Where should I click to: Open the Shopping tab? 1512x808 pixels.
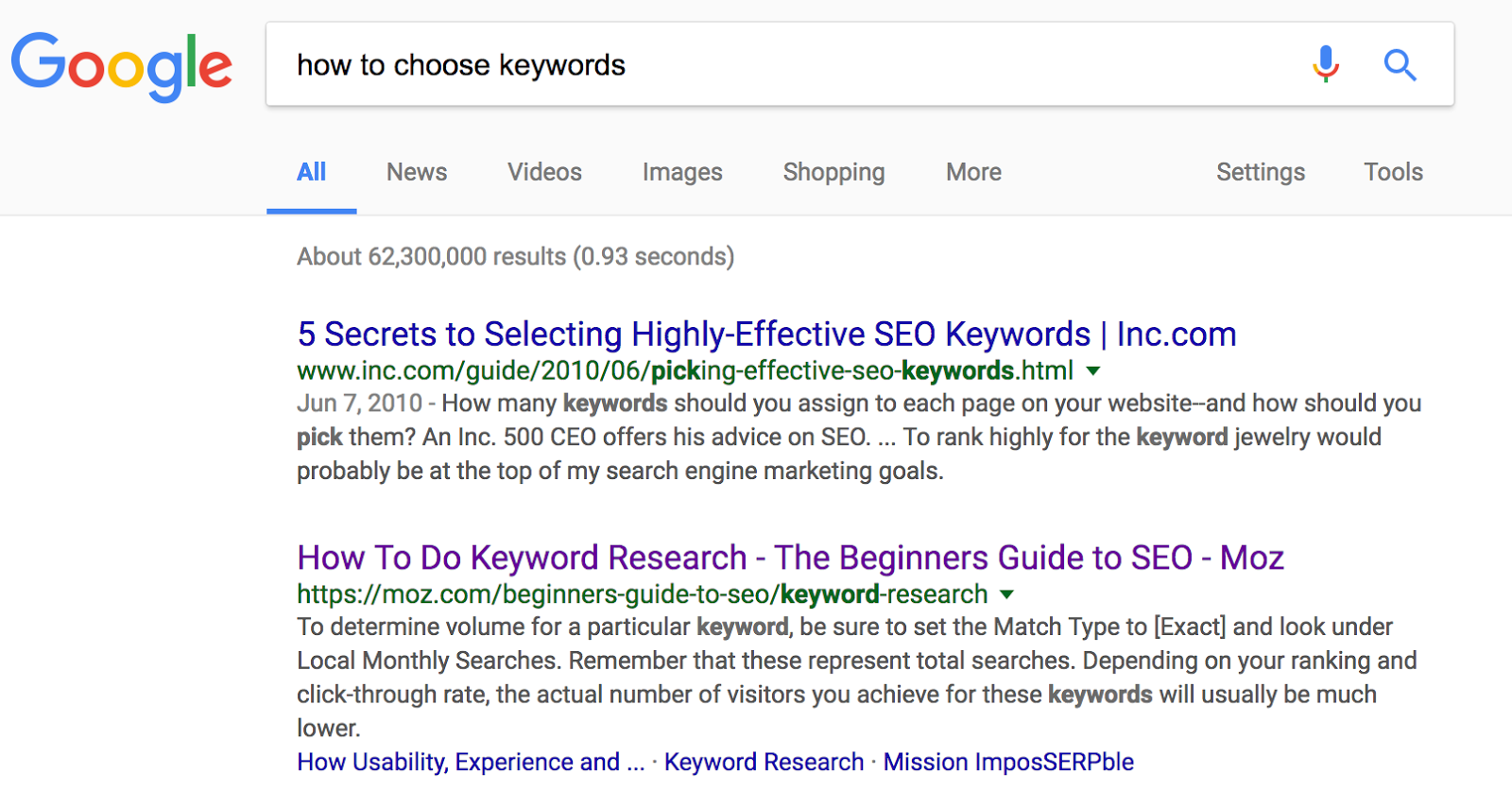[833, 172]
